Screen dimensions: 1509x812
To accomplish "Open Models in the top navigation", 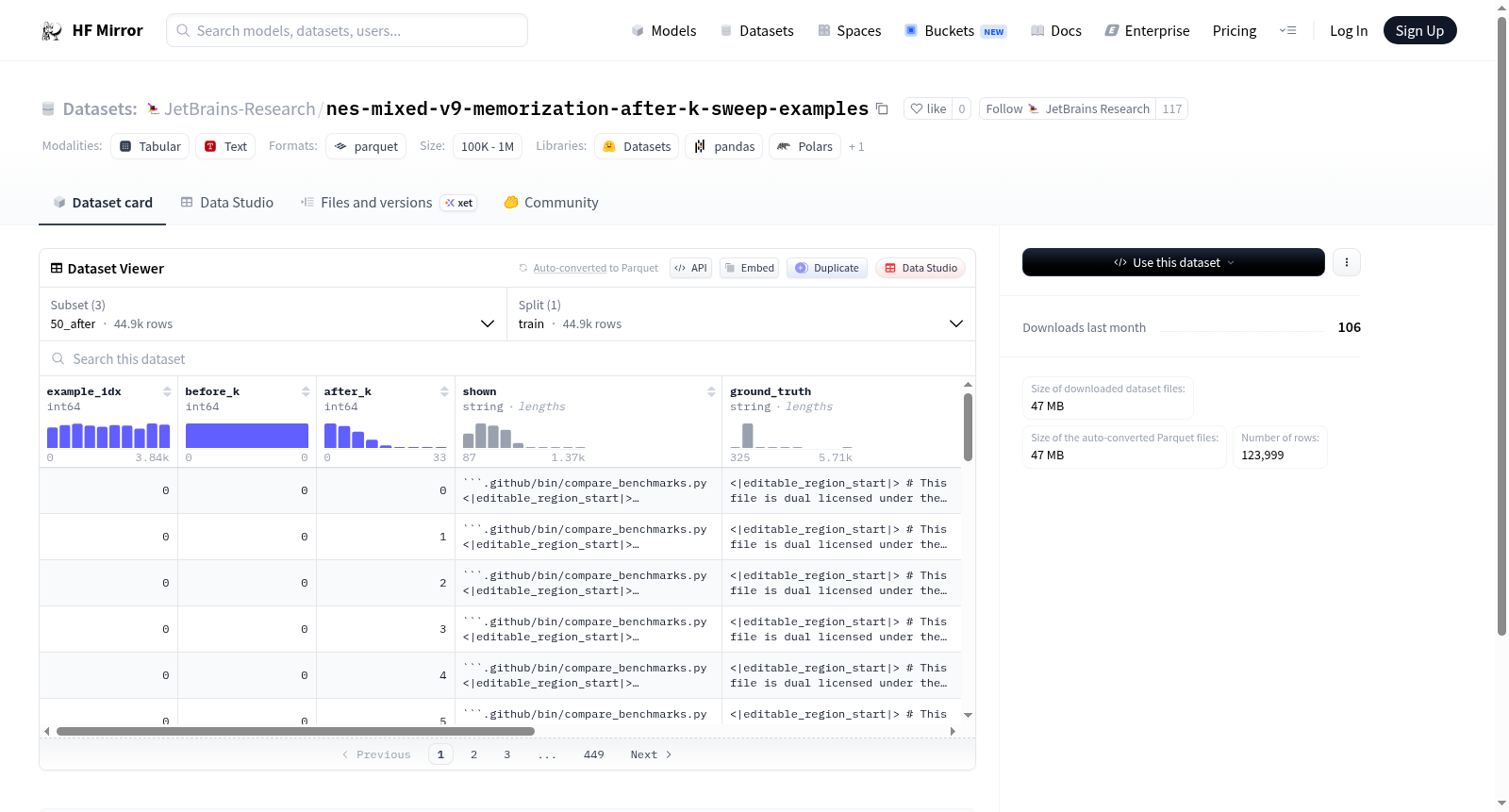I will [664, 31].
